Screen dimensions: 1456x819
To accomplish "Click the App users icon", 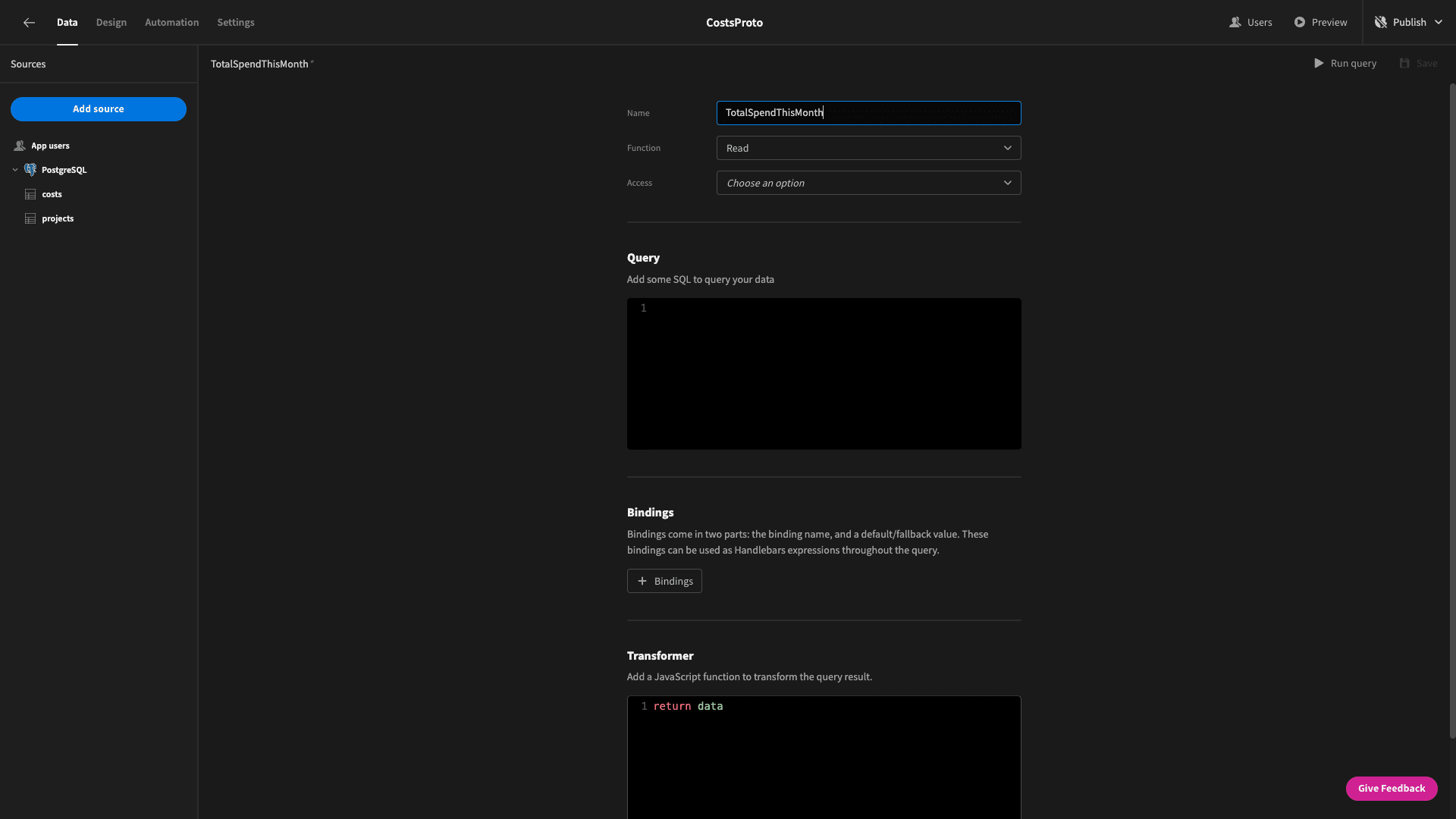I will [20, 146].
